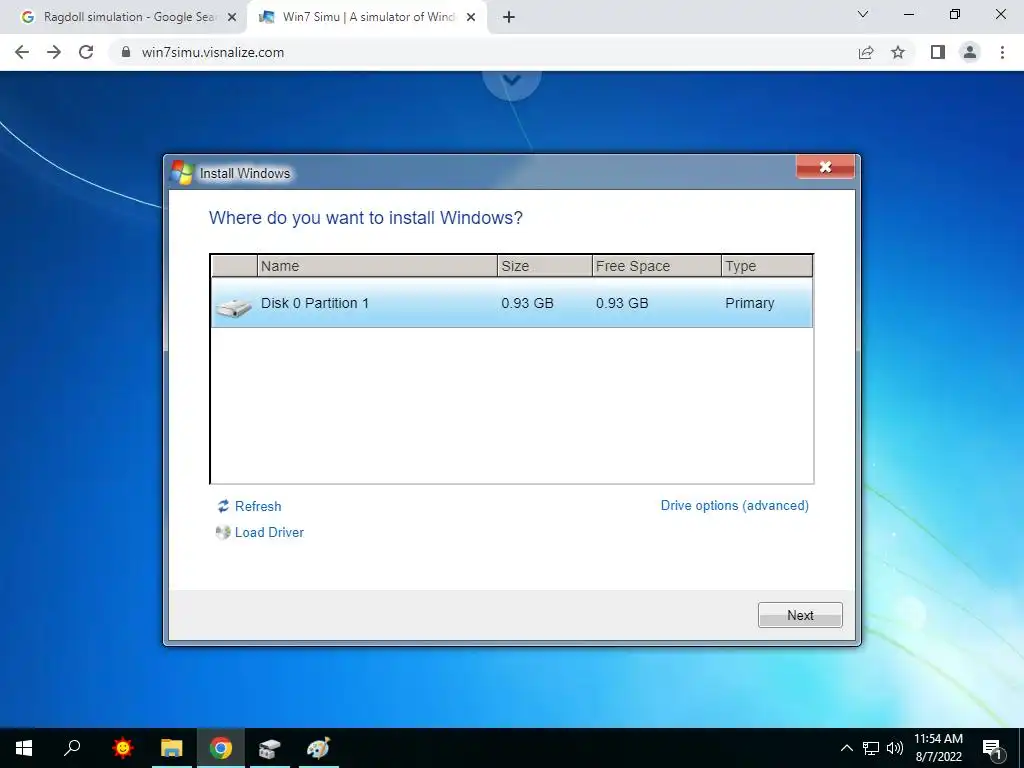Viewport: 1024px width, 768px height.
Task: Open the browser side panel
Action: [938, 52]
